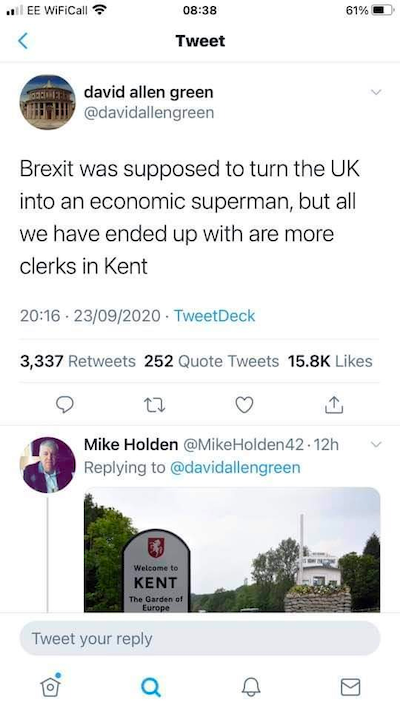Tap @davidallengreen mention in reply
The width and height of the screenshot is (400, 711).
point(235,468)
